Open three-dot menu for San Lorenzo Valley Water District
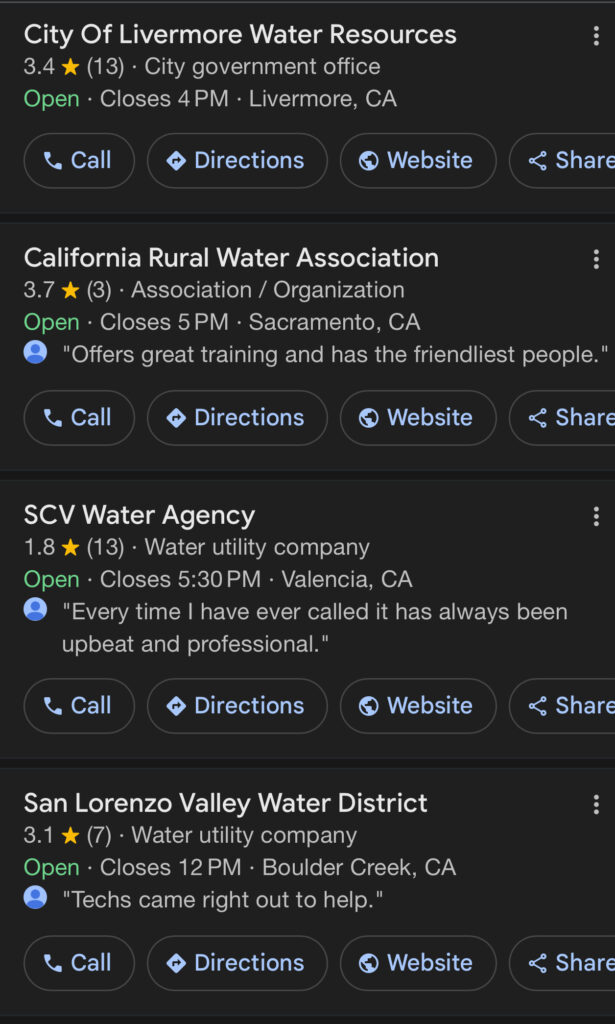 [x=596, y=805]
